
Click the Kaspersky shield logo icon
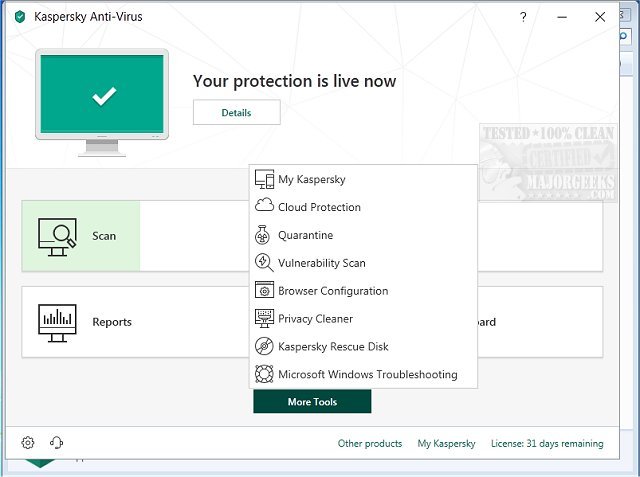20,17
